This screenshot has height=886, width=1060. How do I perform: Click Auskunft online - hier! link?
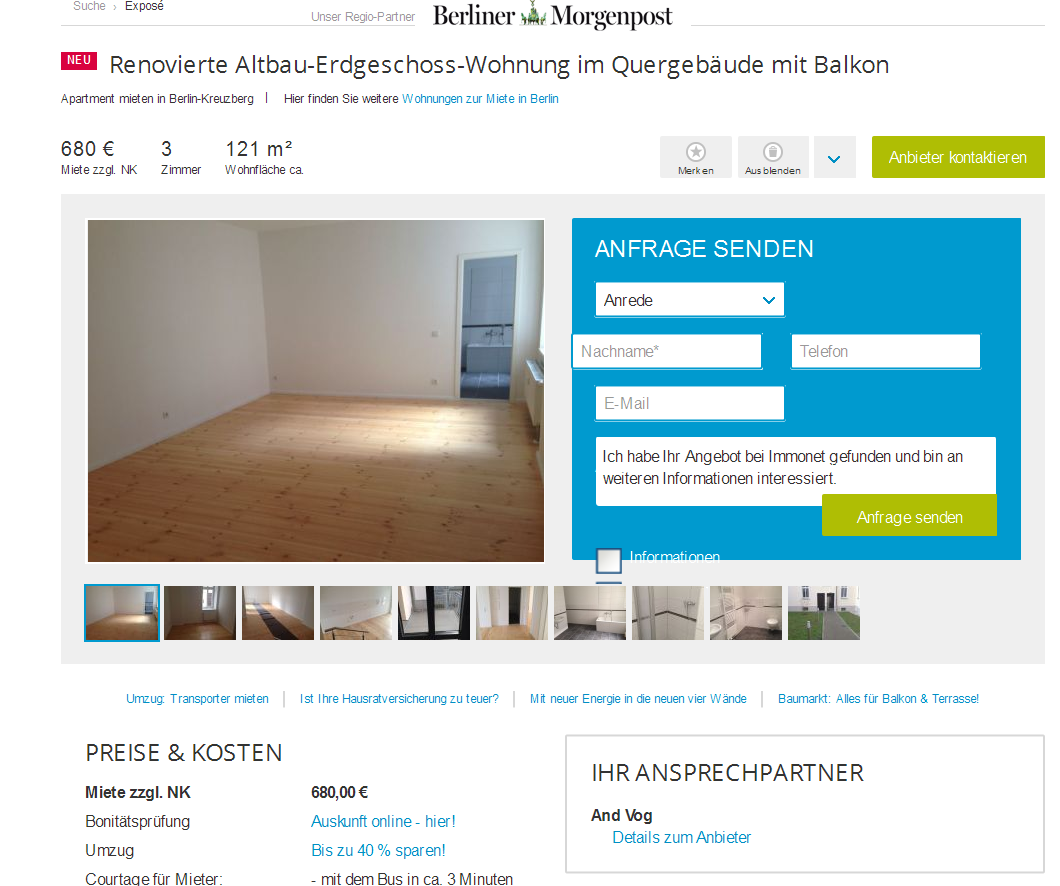(383, 821)
